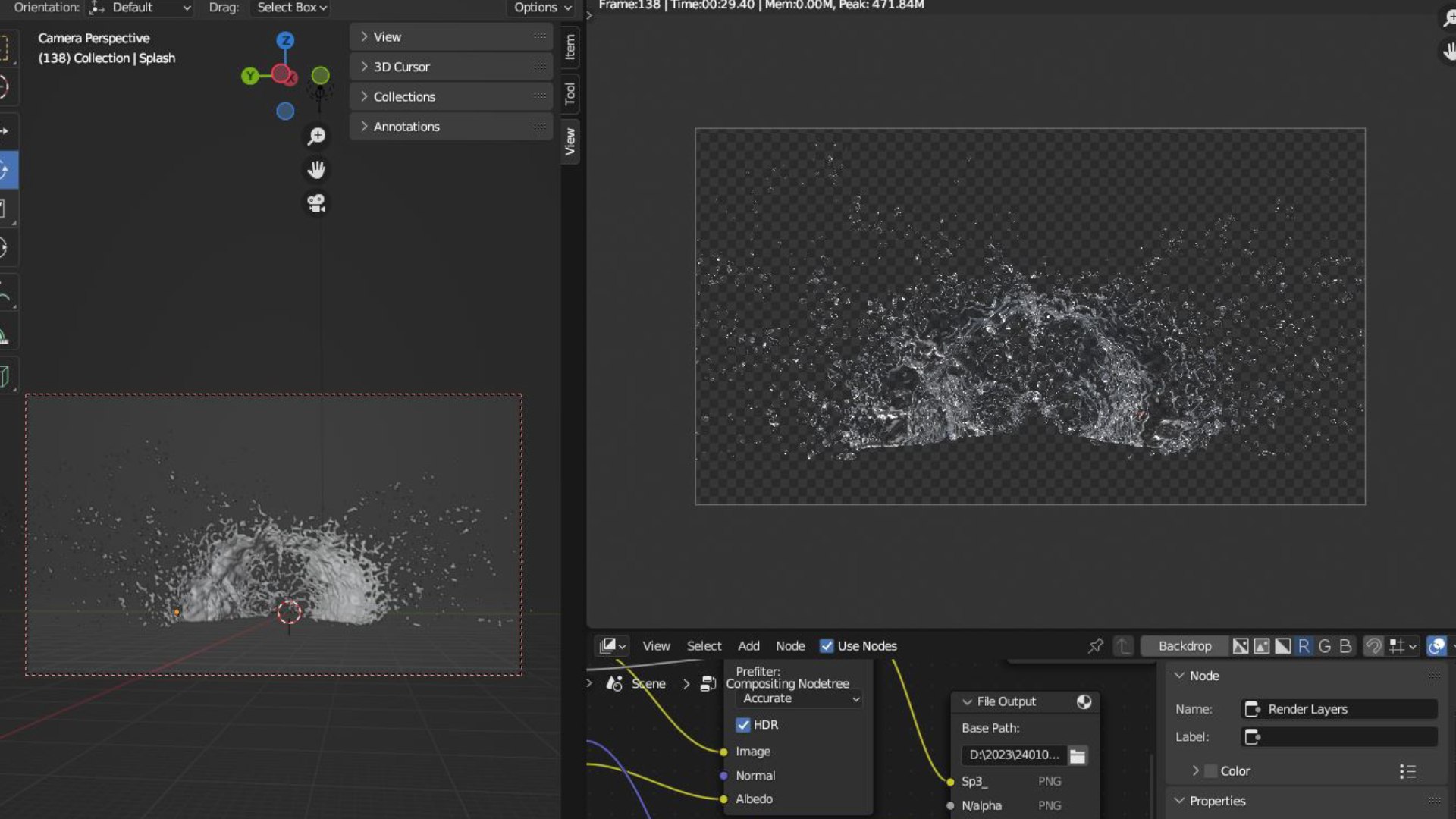Image resolution: width=1456 pixels, height=819 pixels.
Task: Switch to the Item sidebar tab
Action: click(570, 48)
